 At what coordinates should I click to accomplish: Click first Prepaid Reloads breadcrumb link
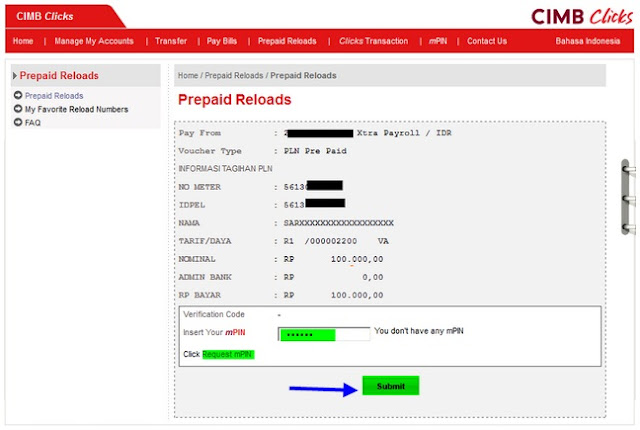234,75
